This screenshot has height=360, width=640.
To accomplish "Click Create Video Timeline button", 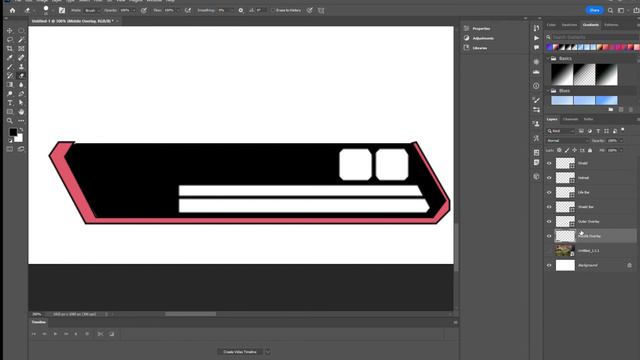I will pyautogui.click(x=240, y=352).
